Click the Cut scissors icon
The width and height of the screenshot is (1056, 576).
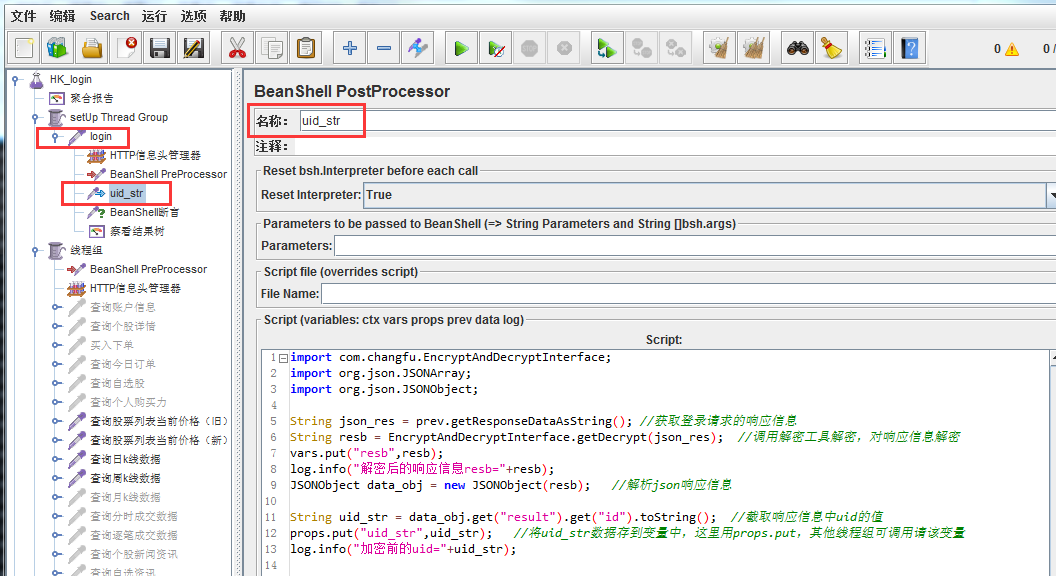point(237,48)
